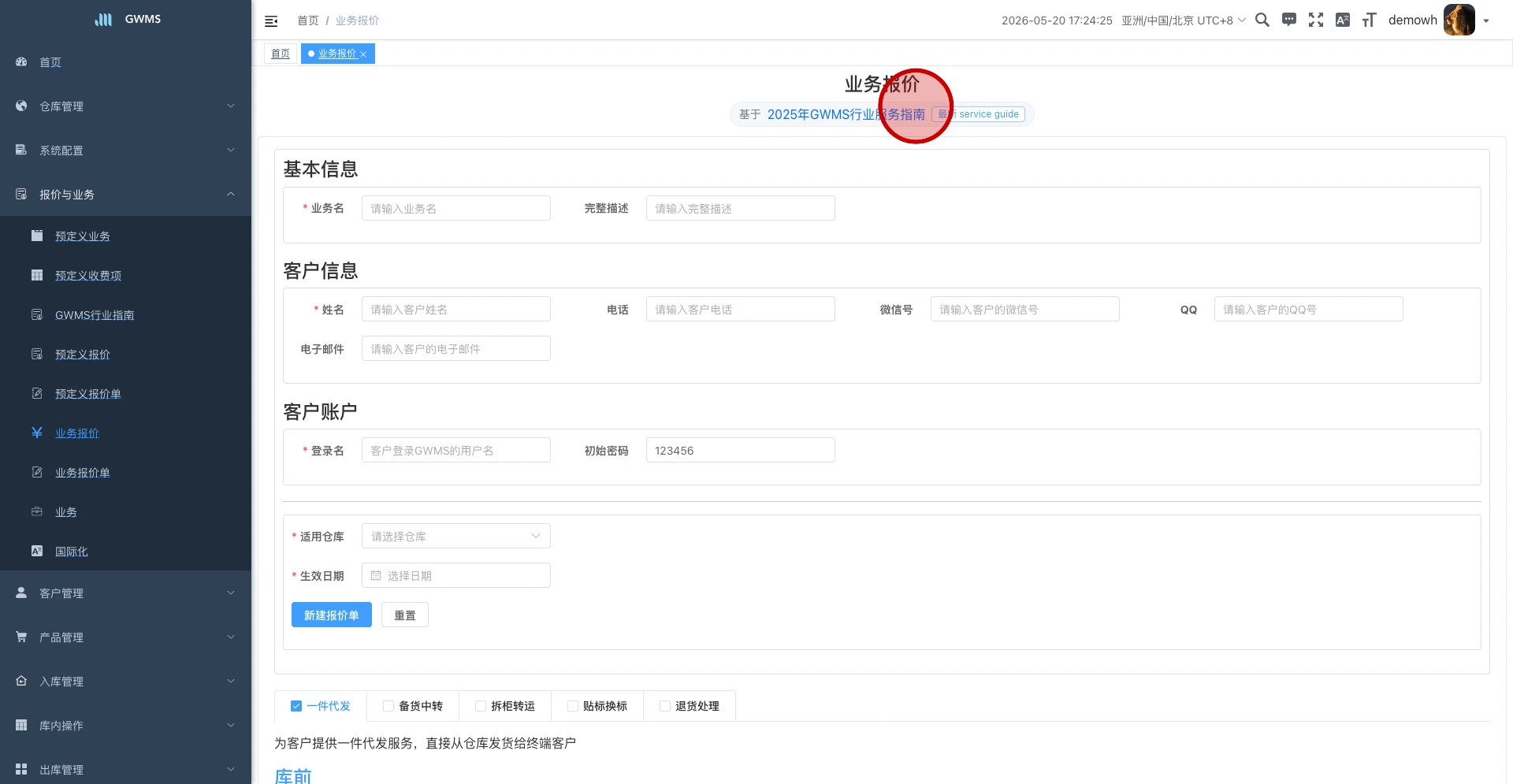The height and width of the screenshot is (784, 1513).
Task: Click the GWMS logo icon
Action: [x=103, y=19]
